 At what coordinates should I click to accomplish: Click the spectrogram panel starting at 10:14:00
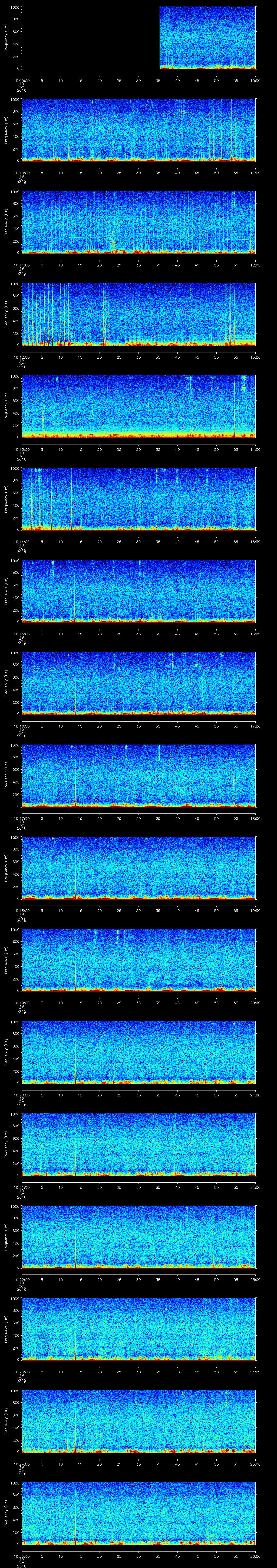pos(139,499)
